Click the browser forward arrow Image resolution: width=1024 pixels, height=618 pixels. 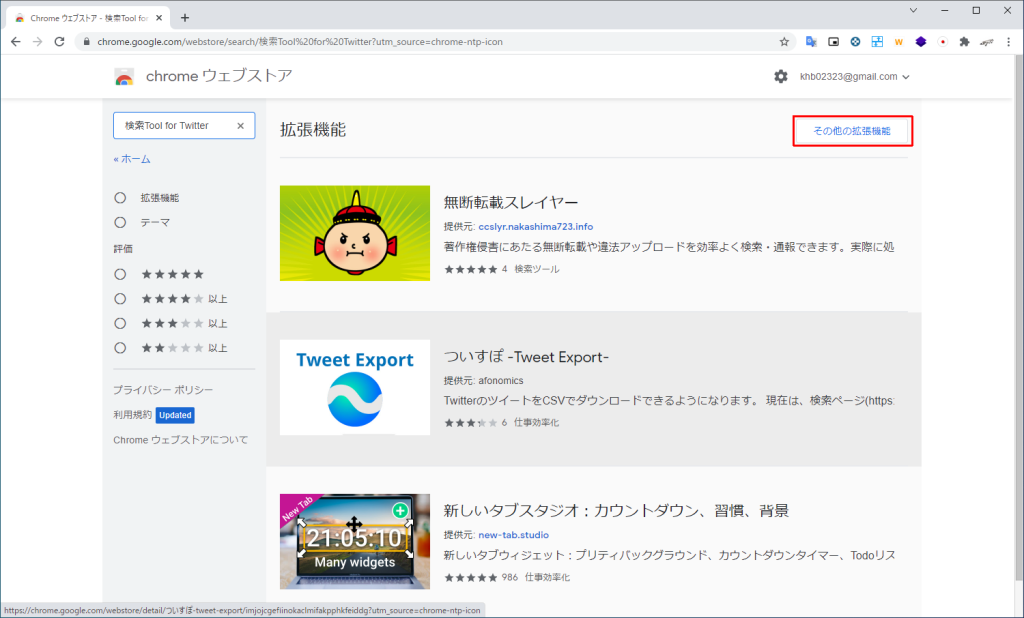click(37, 41)
